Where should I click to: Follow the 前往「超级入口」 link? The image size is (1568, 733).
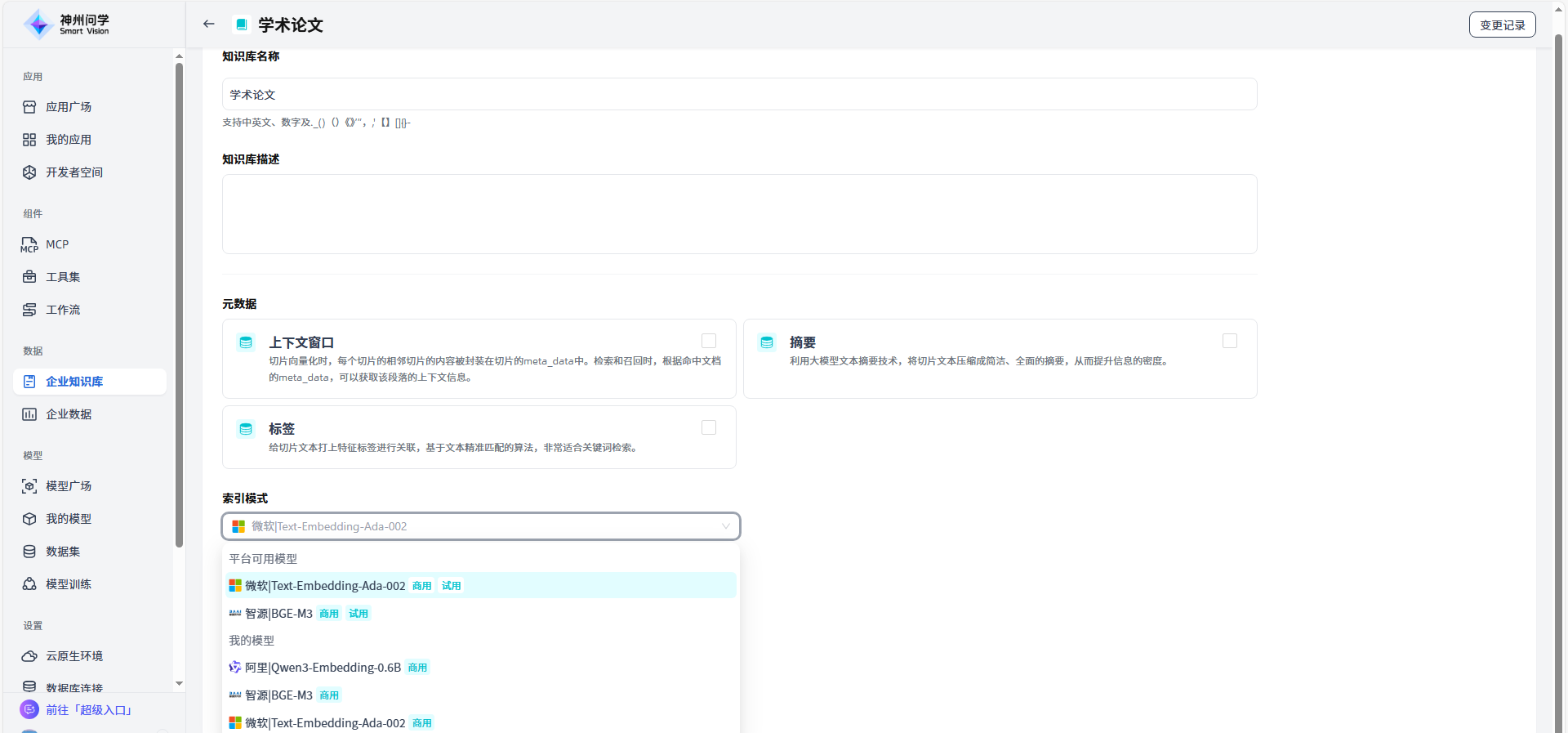pyautogui.click(x=88, y=710)
